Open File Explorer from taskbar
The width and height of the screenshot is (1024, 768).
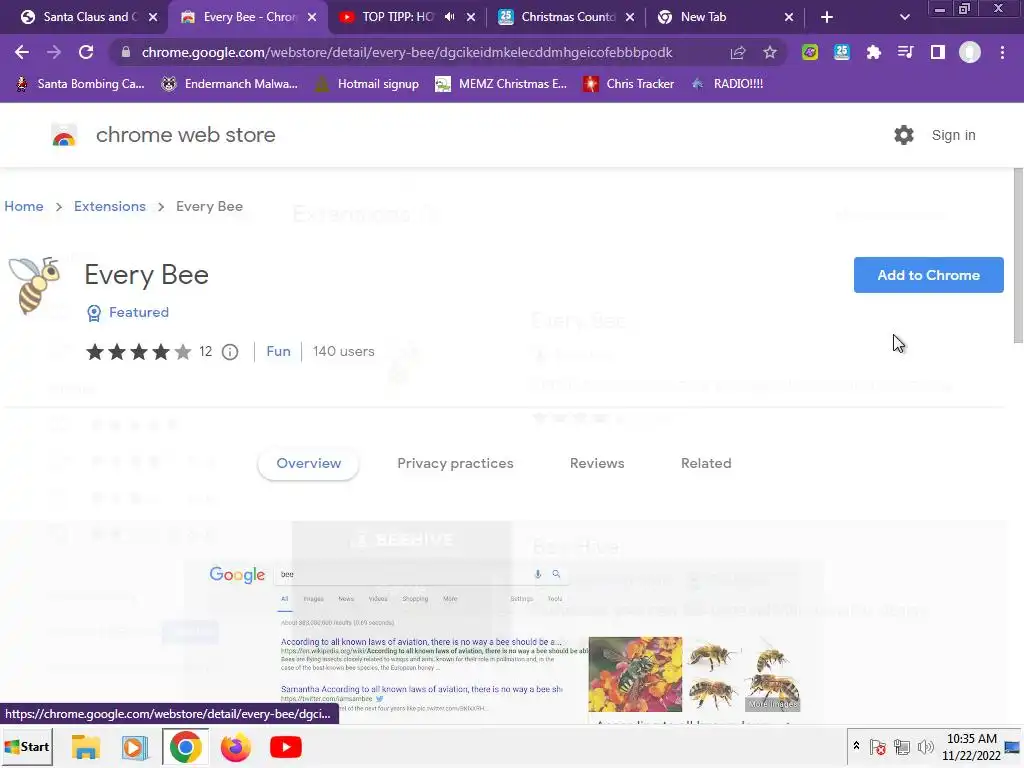point(86,747)
